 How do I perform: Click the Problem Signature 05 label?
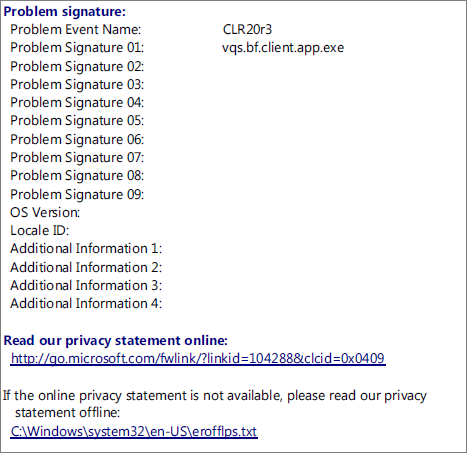77,121
